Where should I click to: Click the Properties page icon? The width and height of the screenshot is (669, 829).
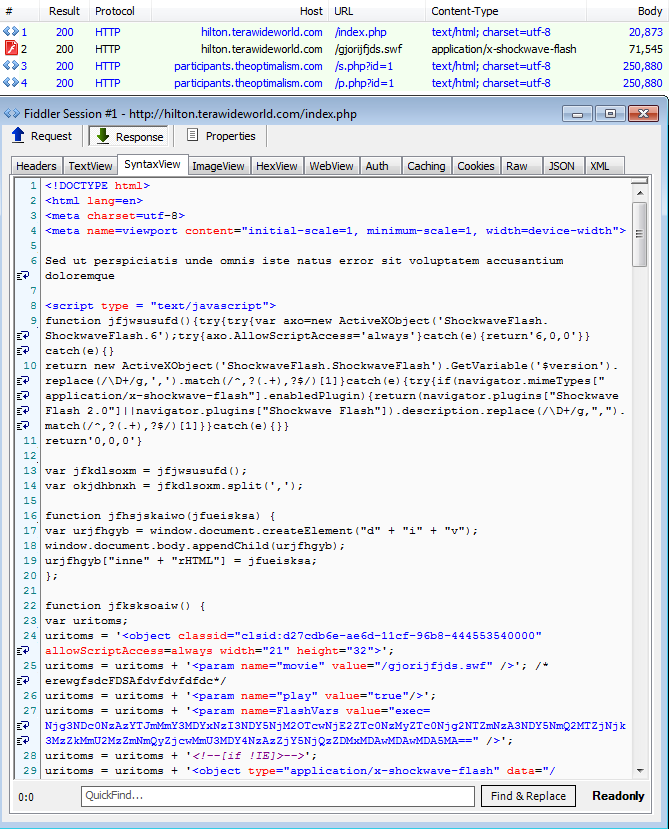tap(193, 135)
